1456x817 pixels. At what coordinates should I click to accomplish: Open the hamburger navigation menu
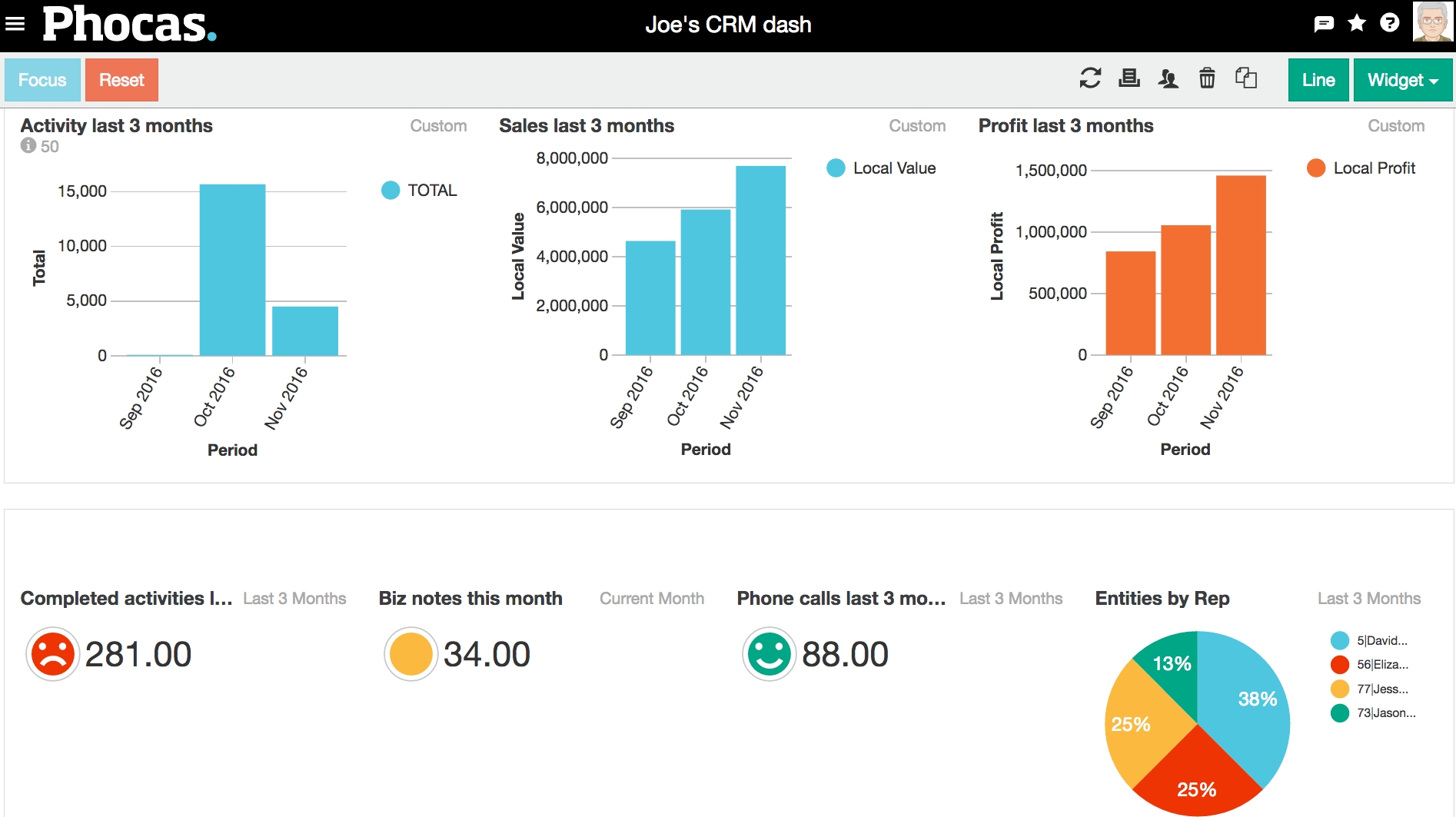point(15,24)
